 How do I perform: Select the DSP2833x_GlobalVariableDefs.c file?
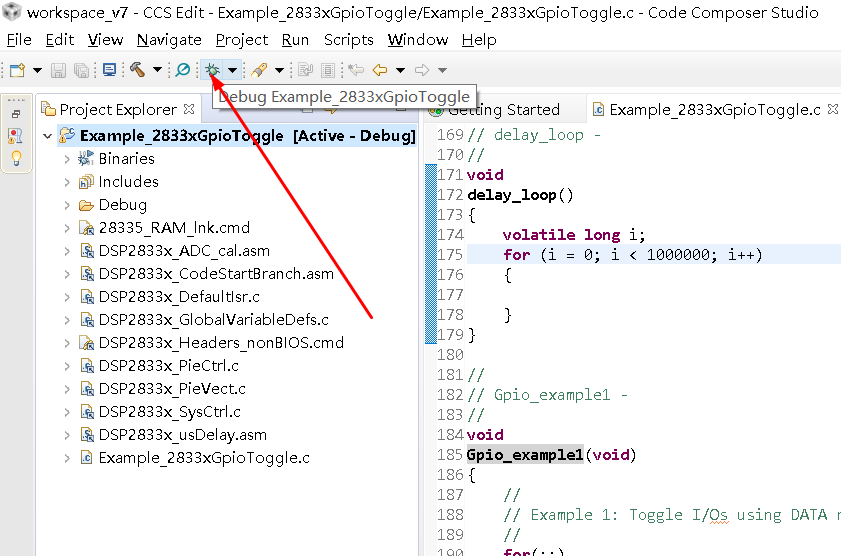coord(213,321)
